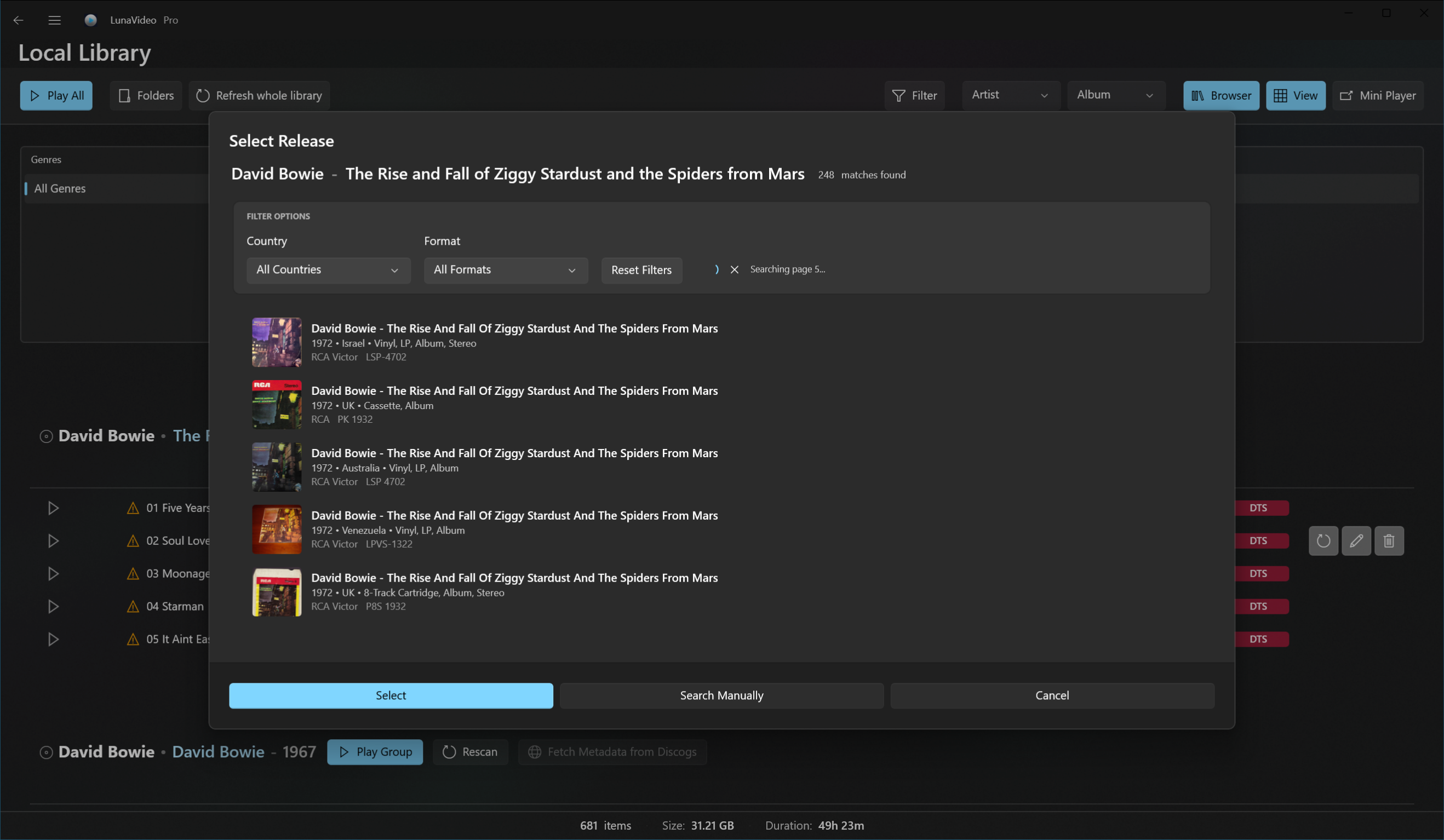Go back using the arrow icon

(18, 20)
